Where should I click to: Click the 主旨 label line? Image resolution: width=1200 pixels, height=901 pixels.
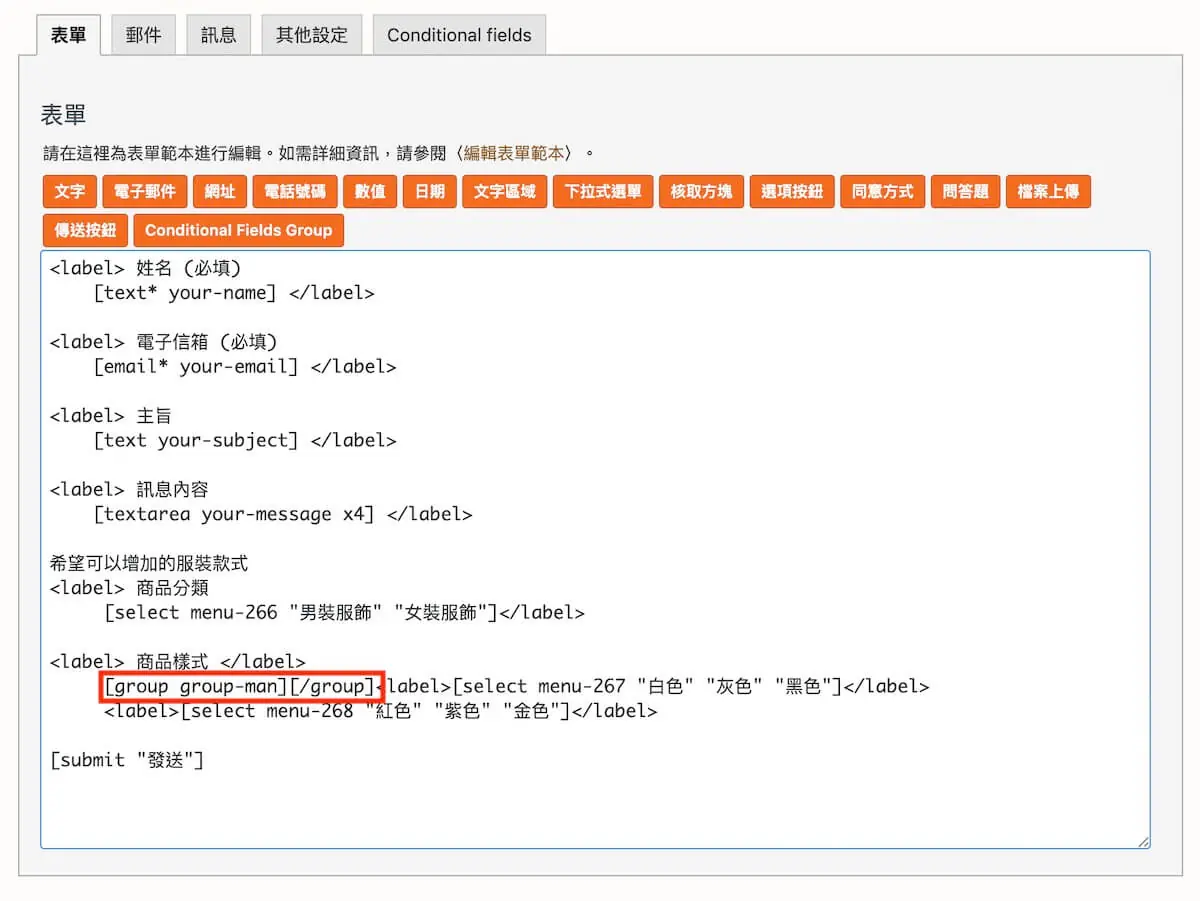[x=111, y=417]
